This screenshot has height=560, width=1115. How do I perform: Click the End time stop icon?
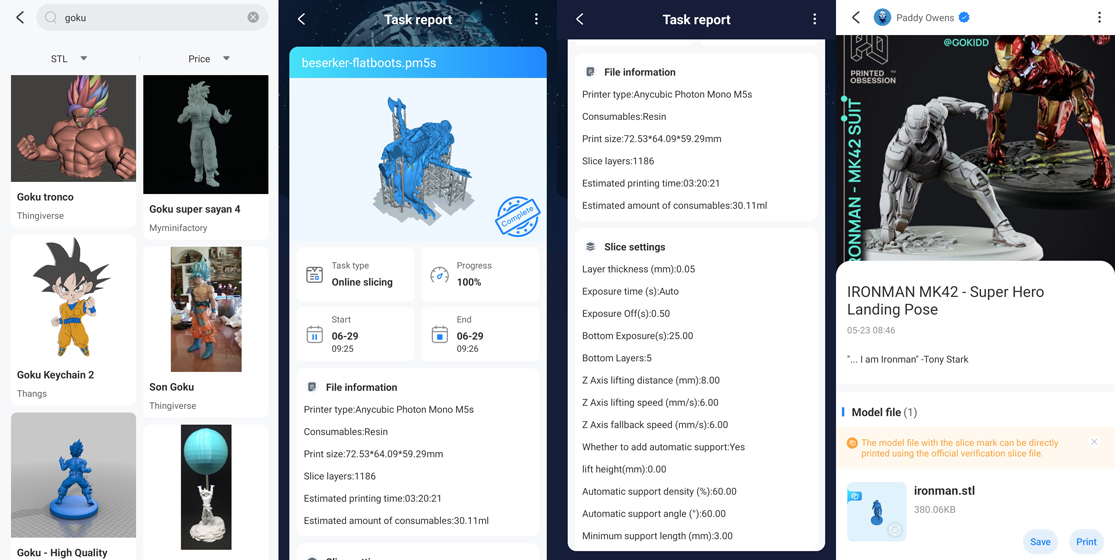tap(439, 334)
